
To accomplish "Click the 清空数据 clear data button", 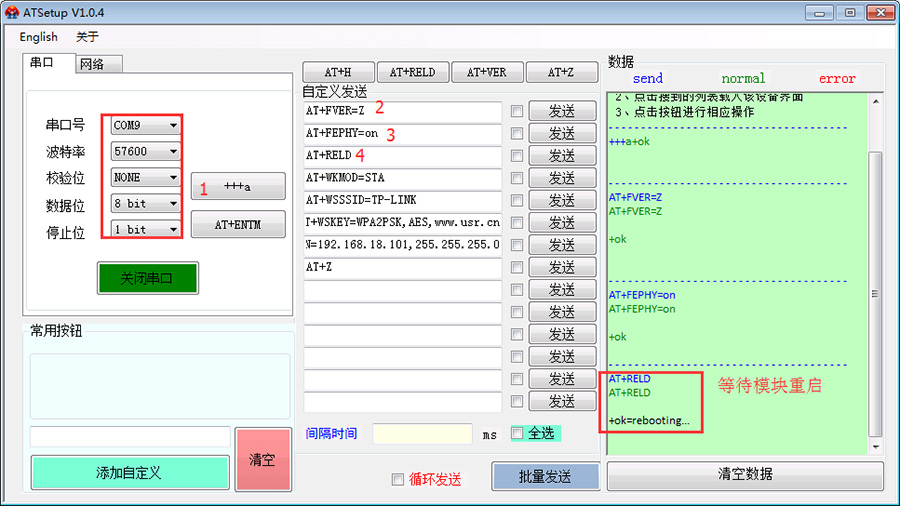I will click(x=745, y=475).
